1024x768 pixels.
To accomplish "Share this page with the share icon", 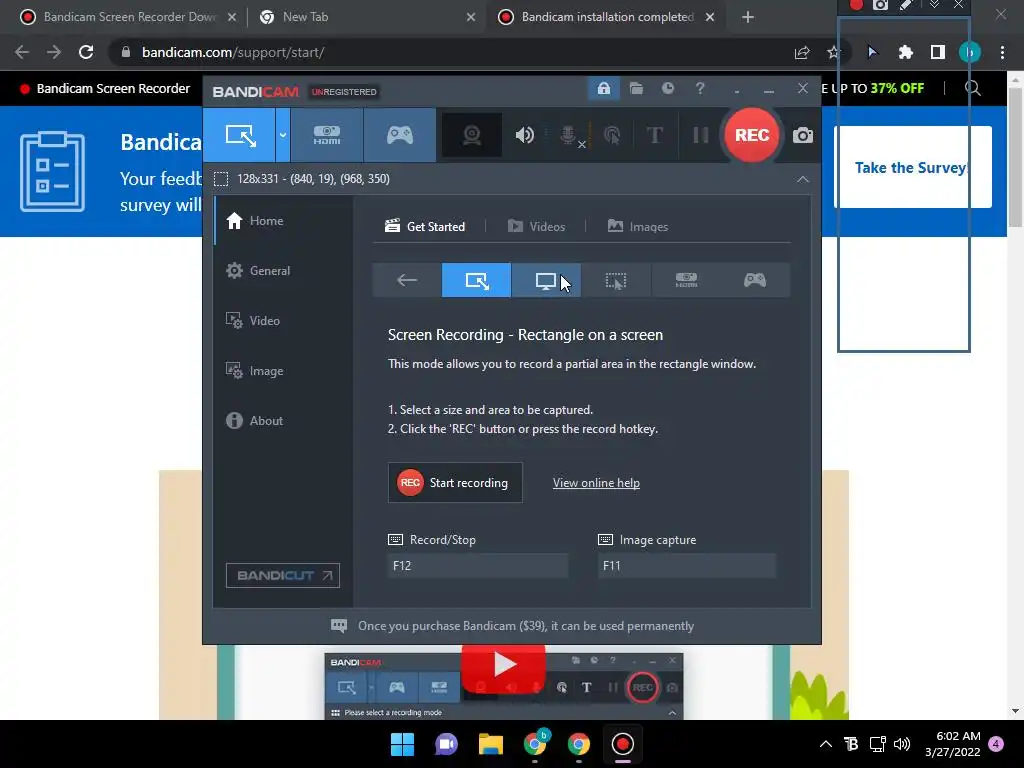I will click(x=801, y=52).
